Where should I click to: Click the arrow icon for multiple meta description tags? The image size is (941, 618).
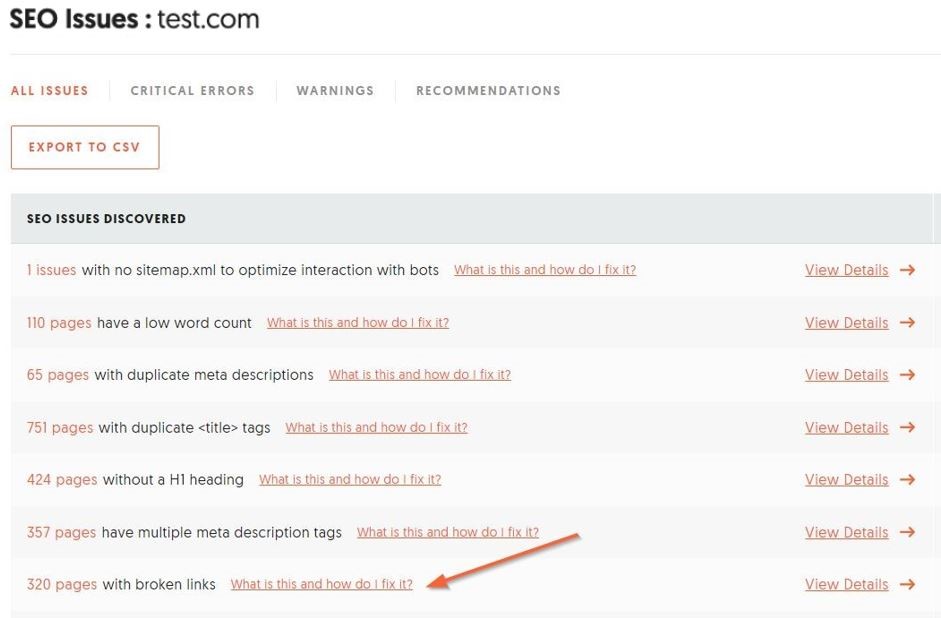[907, 532]
